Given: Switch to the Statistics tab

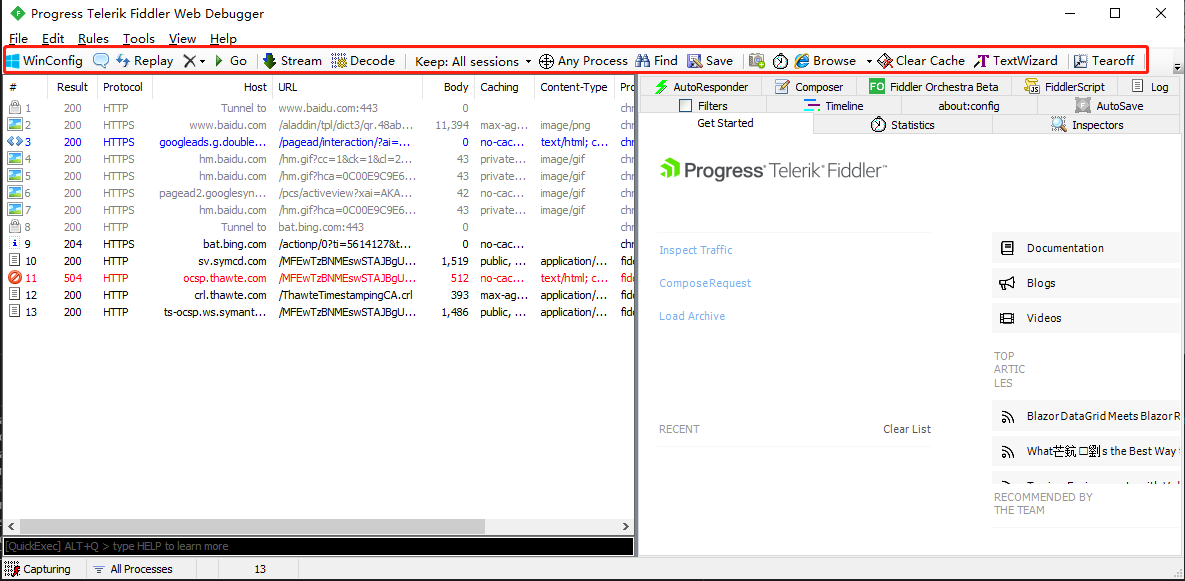Looking at the screenshot, I should pyautogui.click(x=902, y=125).
